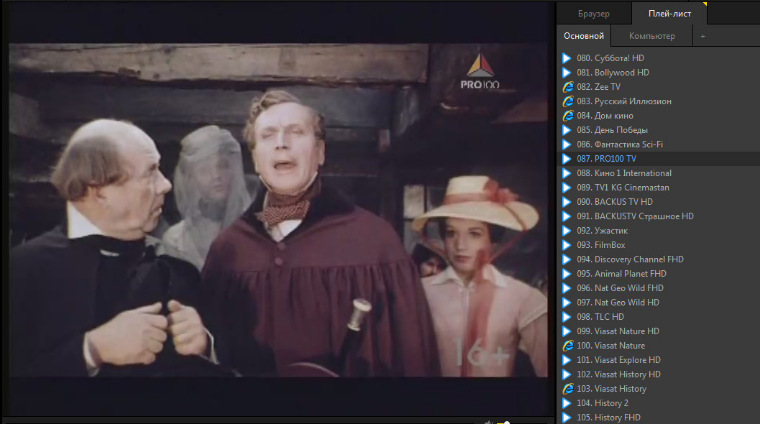The width and height of the screenshot is (760, 424).
Task: Click the play icon beside 086. Фантастика Sci-Fi
Action: 567,144
